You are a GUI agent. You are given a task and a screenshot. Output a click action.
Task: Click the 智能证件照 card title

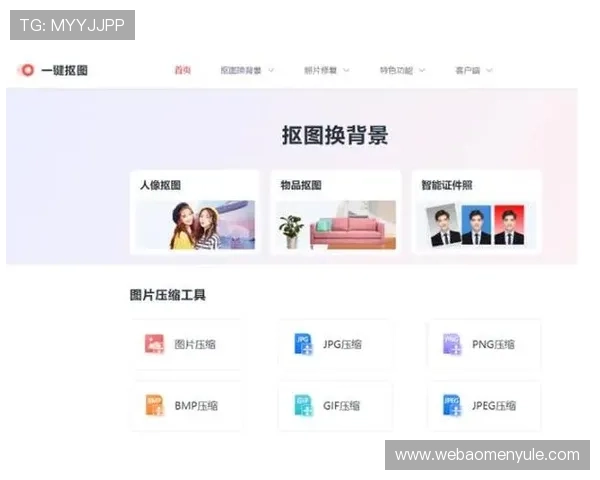coord(447,185)
